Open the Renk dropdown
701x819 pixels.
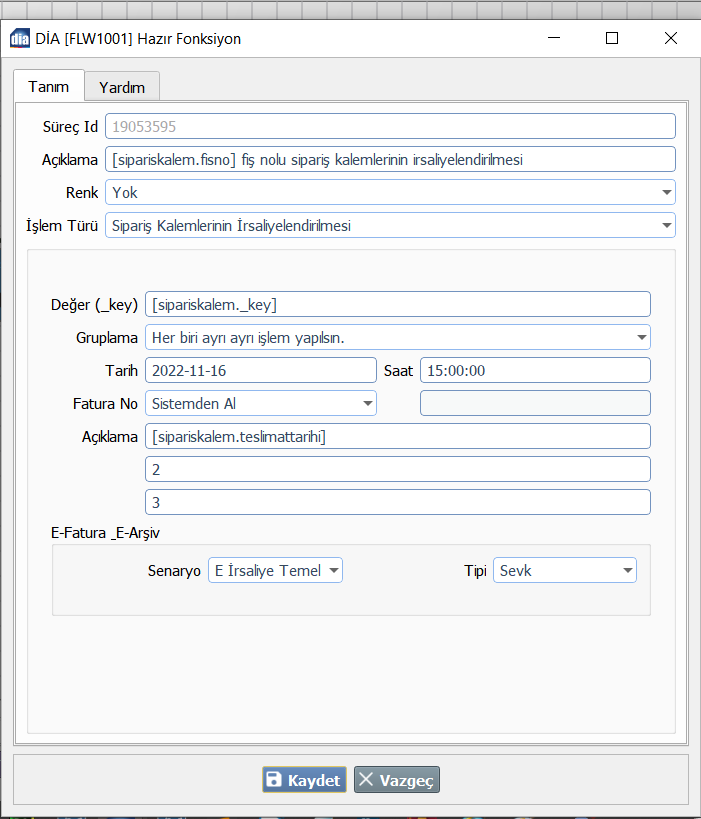click(390, 192)
